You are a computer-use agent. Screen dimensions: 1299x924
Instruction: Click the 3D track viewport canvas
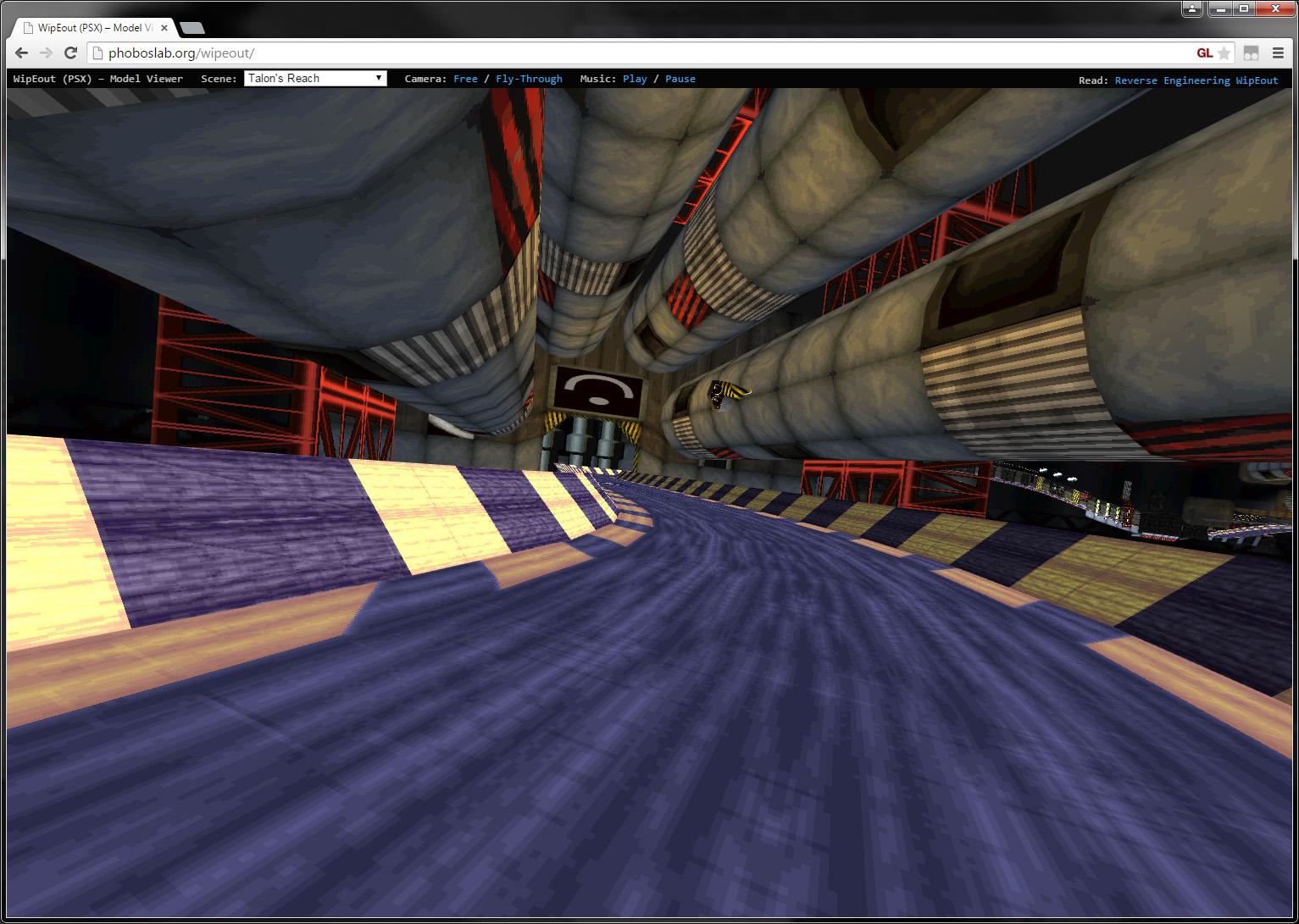(x=649, y=503)
